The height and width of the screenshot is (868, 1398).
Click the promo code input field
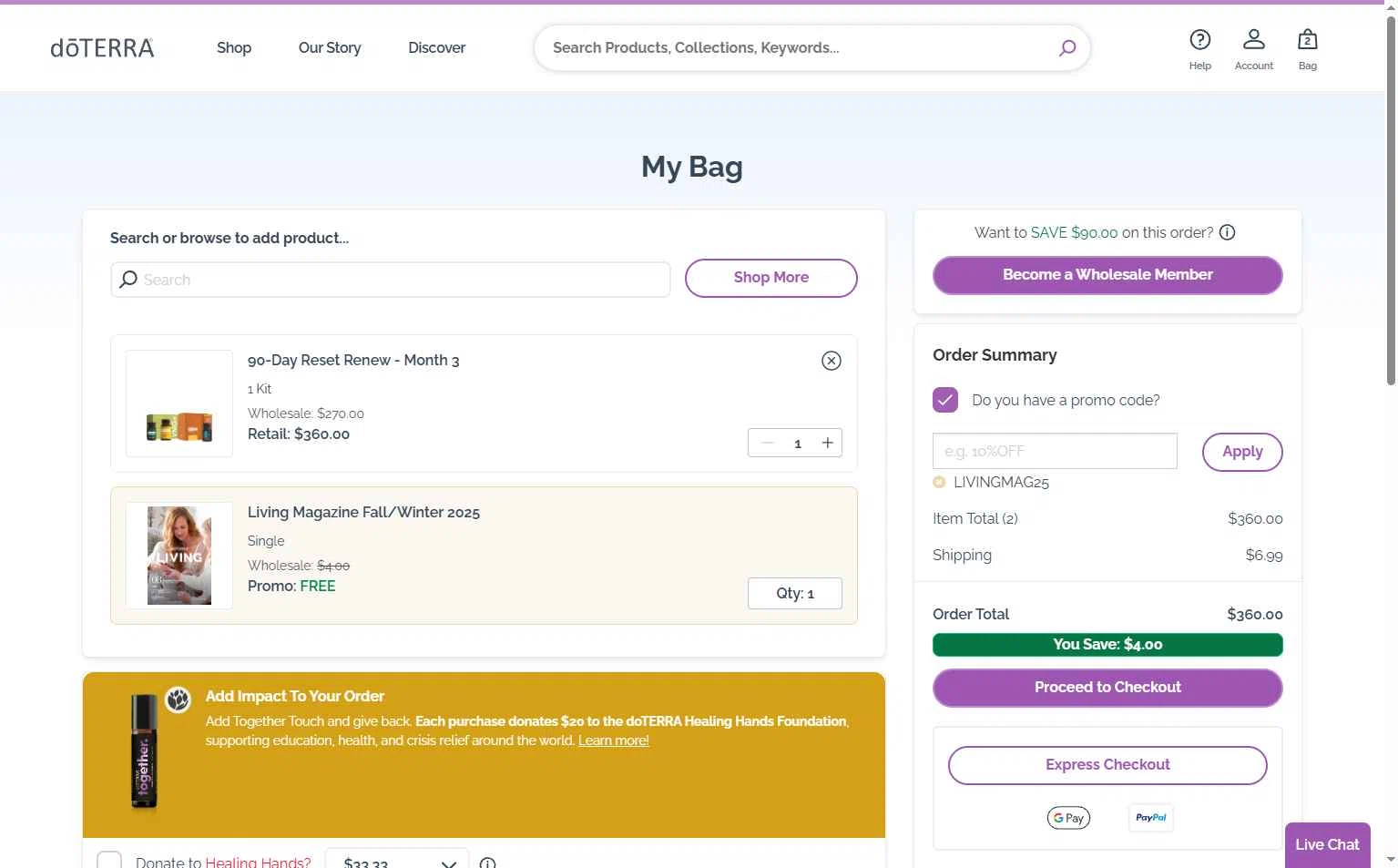click(1055, 451)
